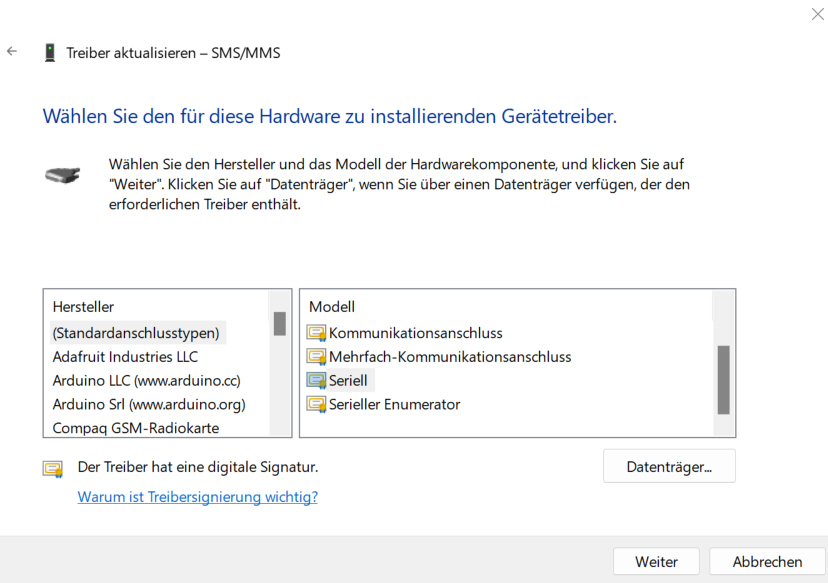Screen dimensions: 828x583
Task: Select Compaq GSM-Radiokarte manufacturer
Action: pyautogui.click(x=136, y=428)
